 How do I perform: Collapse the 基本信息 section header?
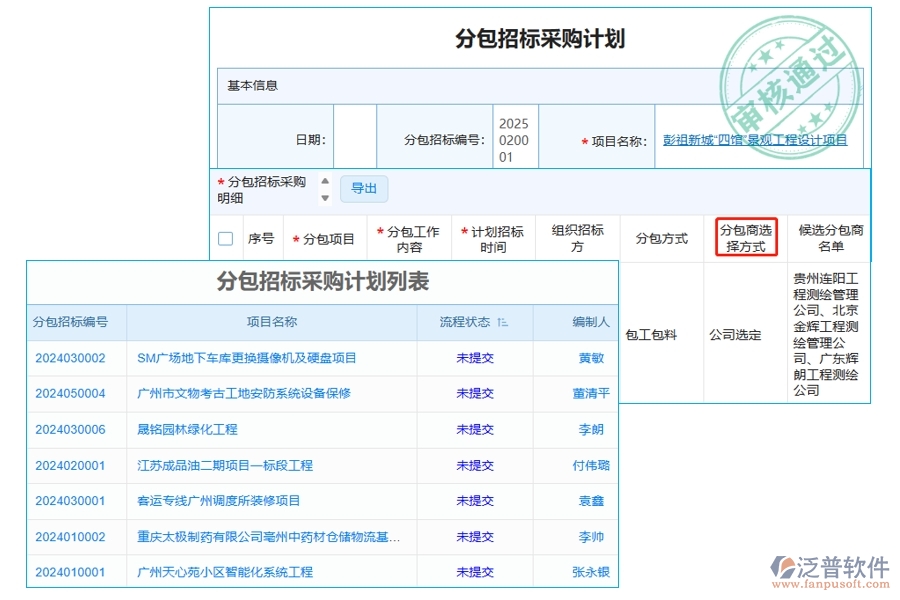point(250,85)
